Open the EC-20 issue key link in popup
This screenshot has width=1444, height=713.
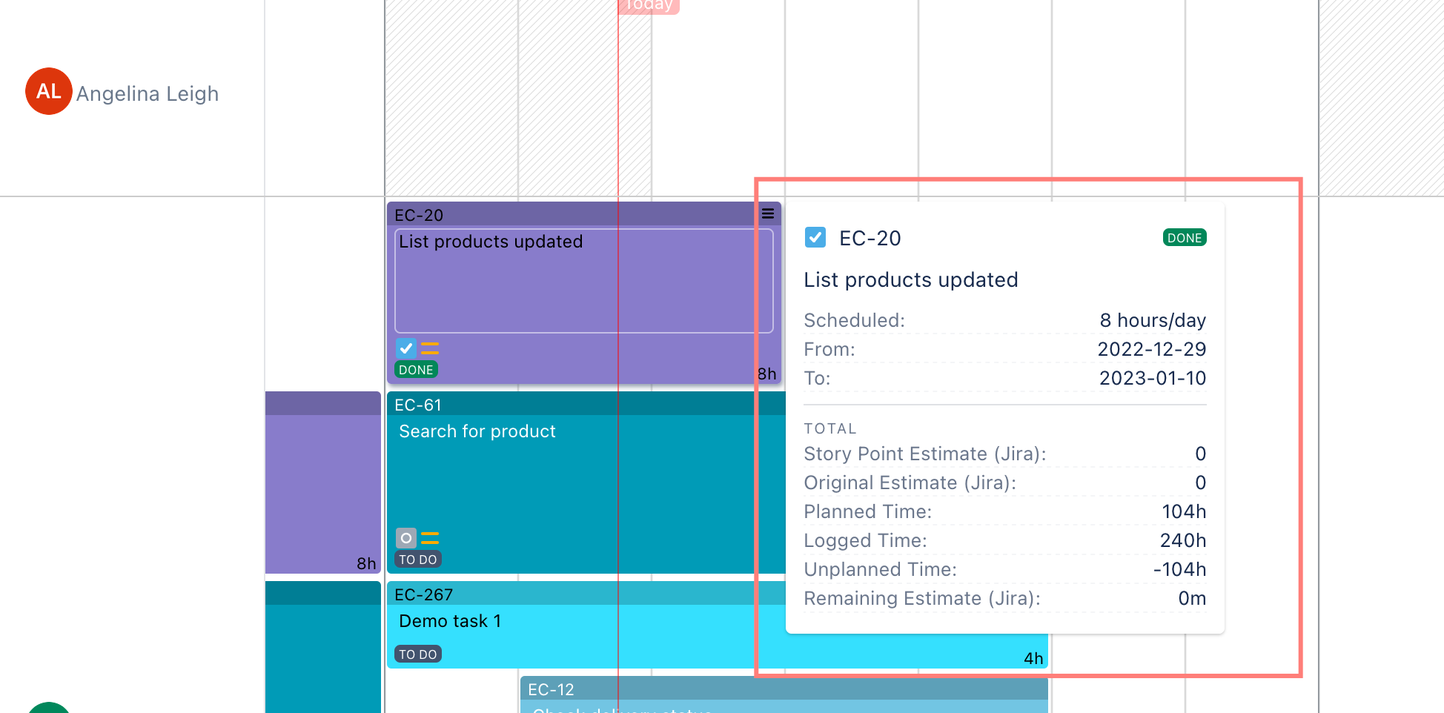[x=870, y=238]
